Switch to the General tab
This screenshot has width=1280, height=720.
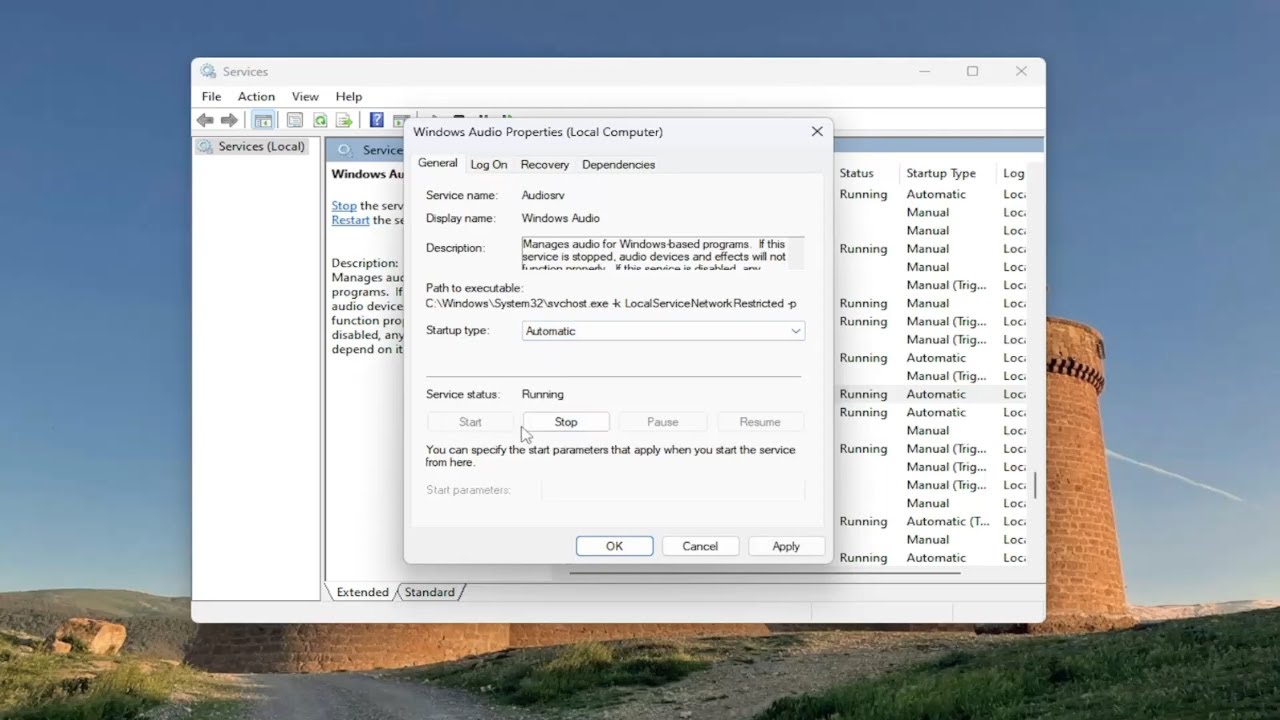pos(437,163)
